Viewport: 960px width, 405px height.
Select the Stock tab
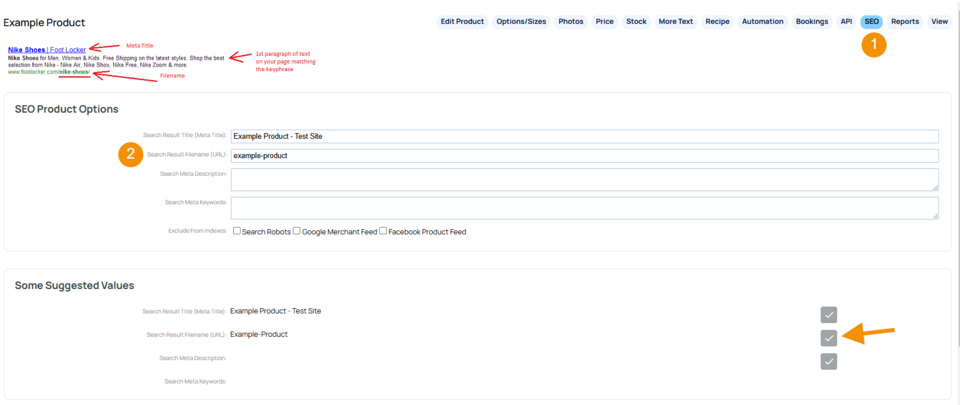pyautogui.click(x=636, y=21)
